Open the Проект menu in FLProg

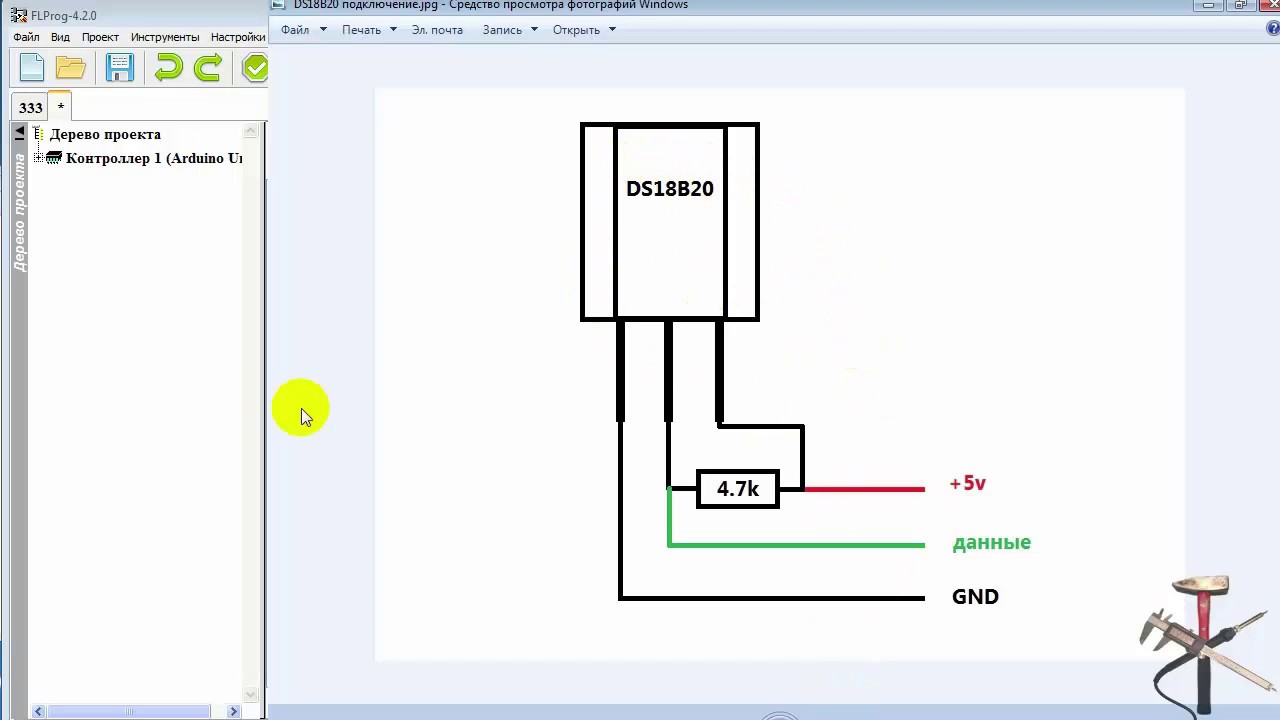(100, 37)
